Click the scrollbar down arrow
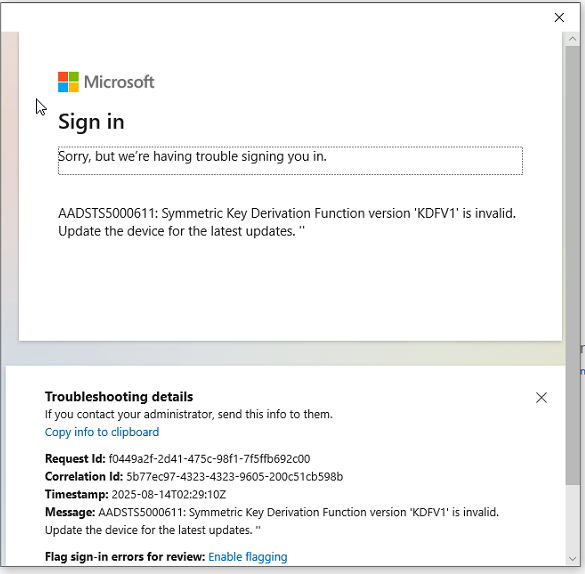Image resolution: width=585 pixels, height=574 pixels. coord(572,558)
